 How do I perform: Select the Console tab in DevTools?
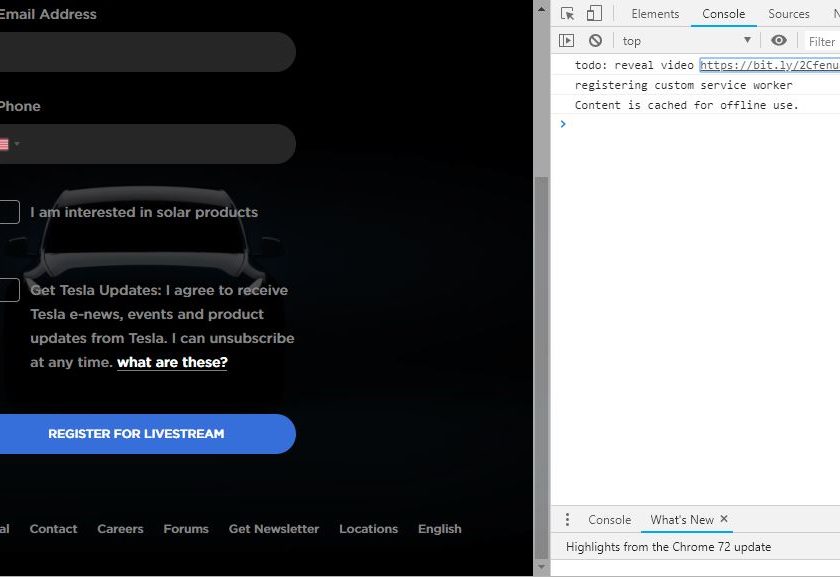(724, 14)
